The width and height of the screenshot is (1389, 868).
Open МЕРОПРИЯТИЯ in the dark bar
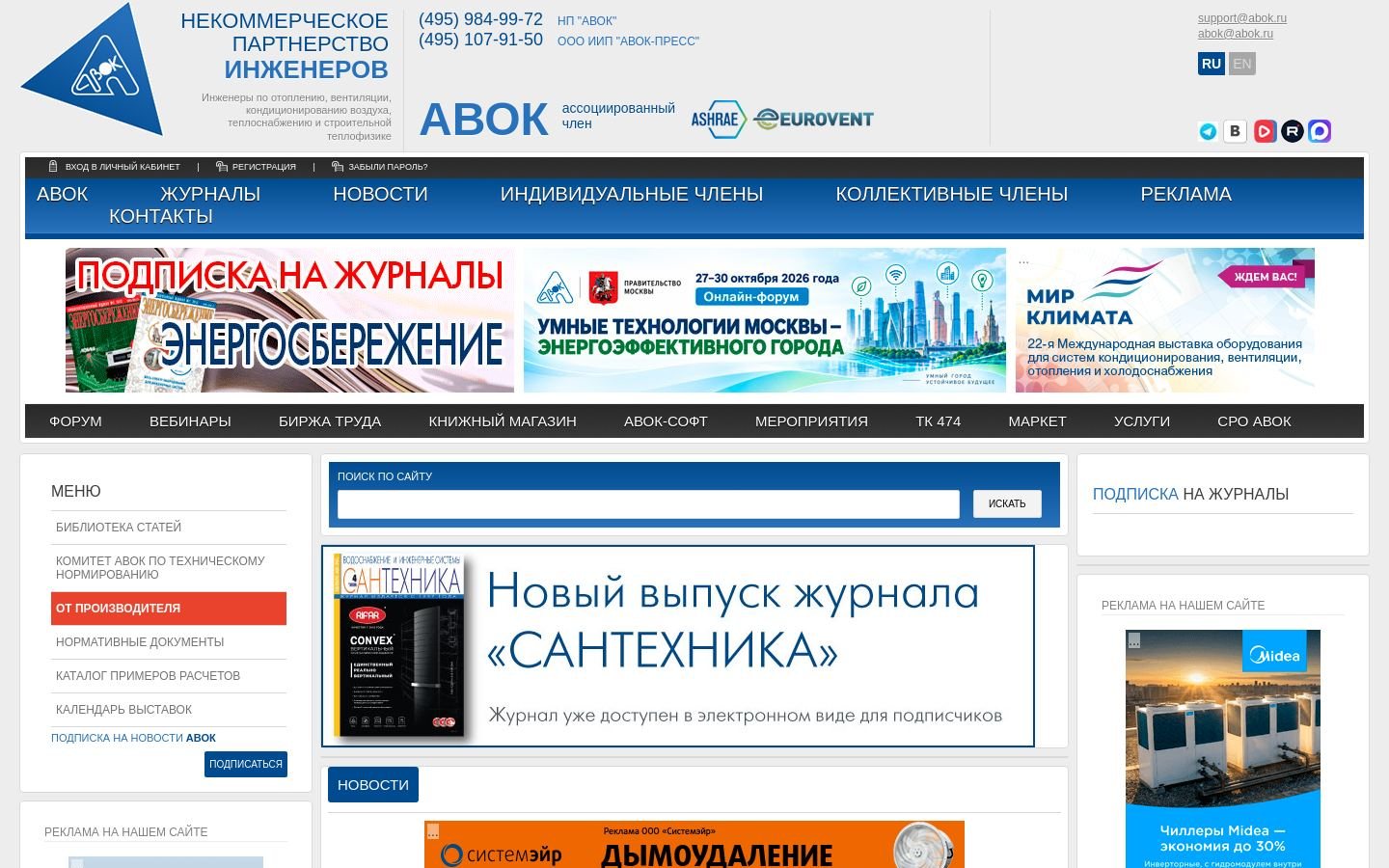(811, 421)
